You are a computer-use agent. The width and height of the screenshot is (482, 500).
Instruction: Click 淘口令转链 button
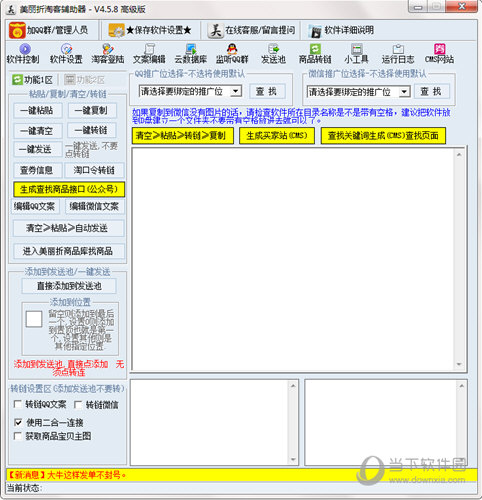click(x=94, y=170)
